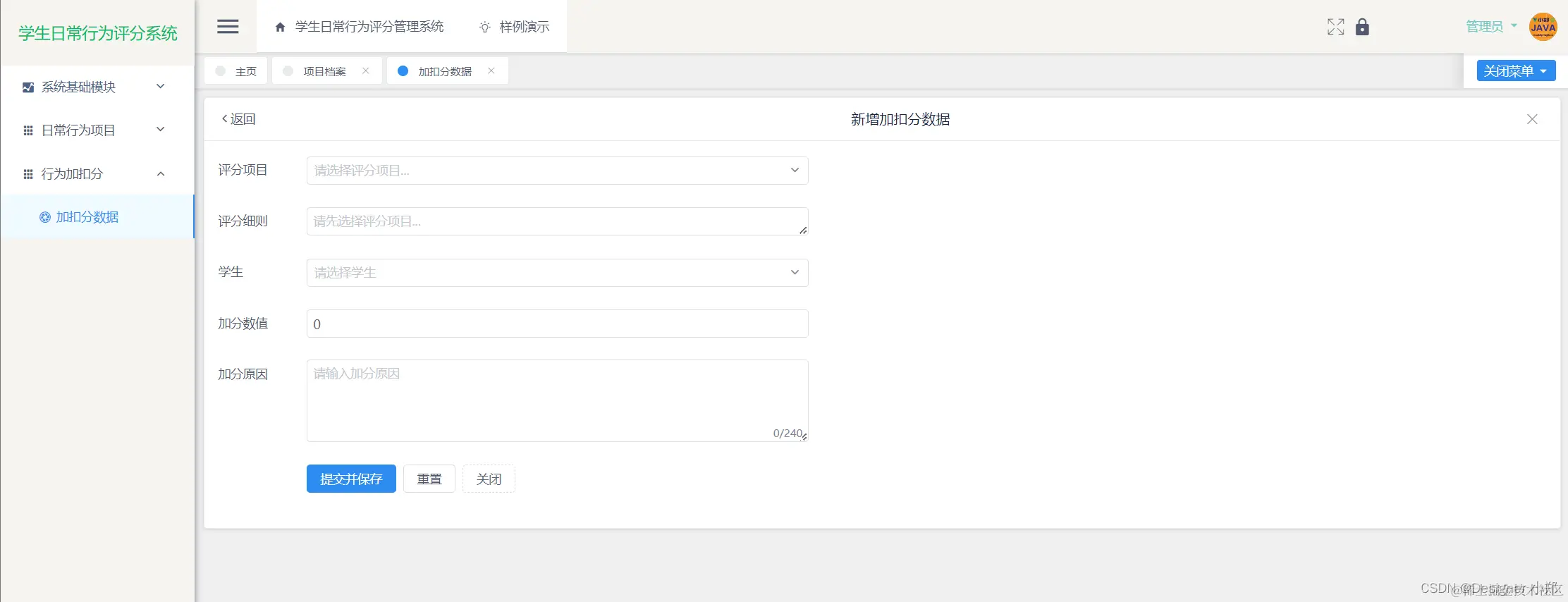The image size is (1568, 602).
Task: Click the 提交并保存 button
Action: (x=351, y=479)
